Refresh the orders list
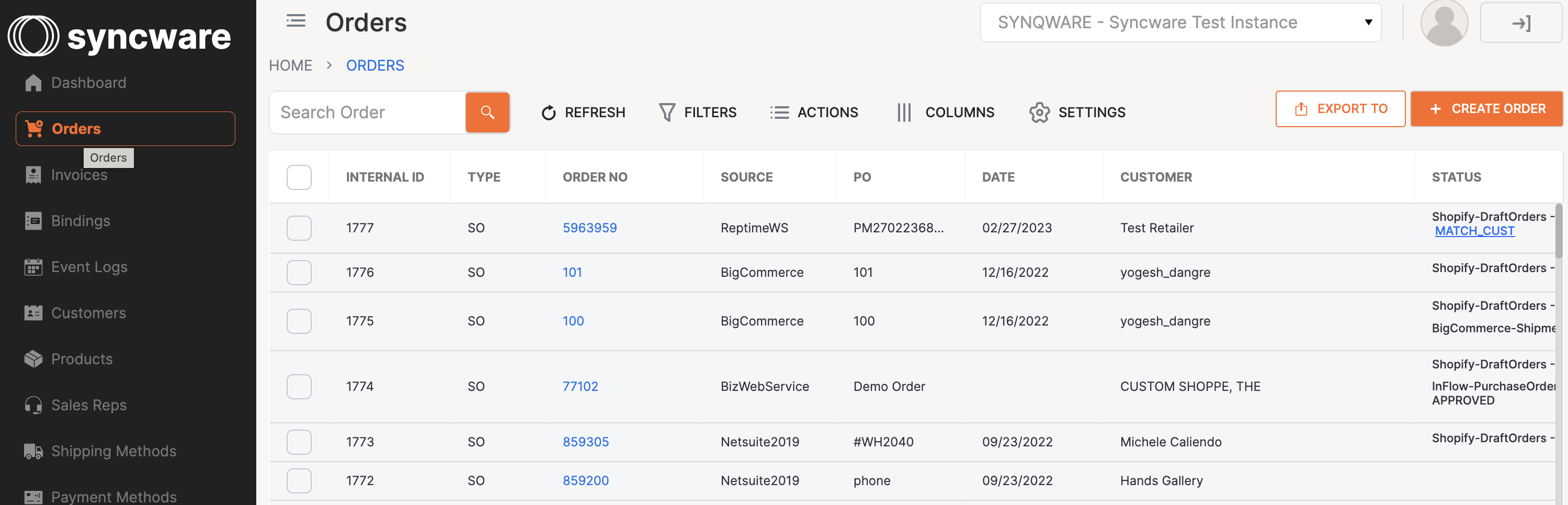1568x505 pixels. (x=582, y=112)
